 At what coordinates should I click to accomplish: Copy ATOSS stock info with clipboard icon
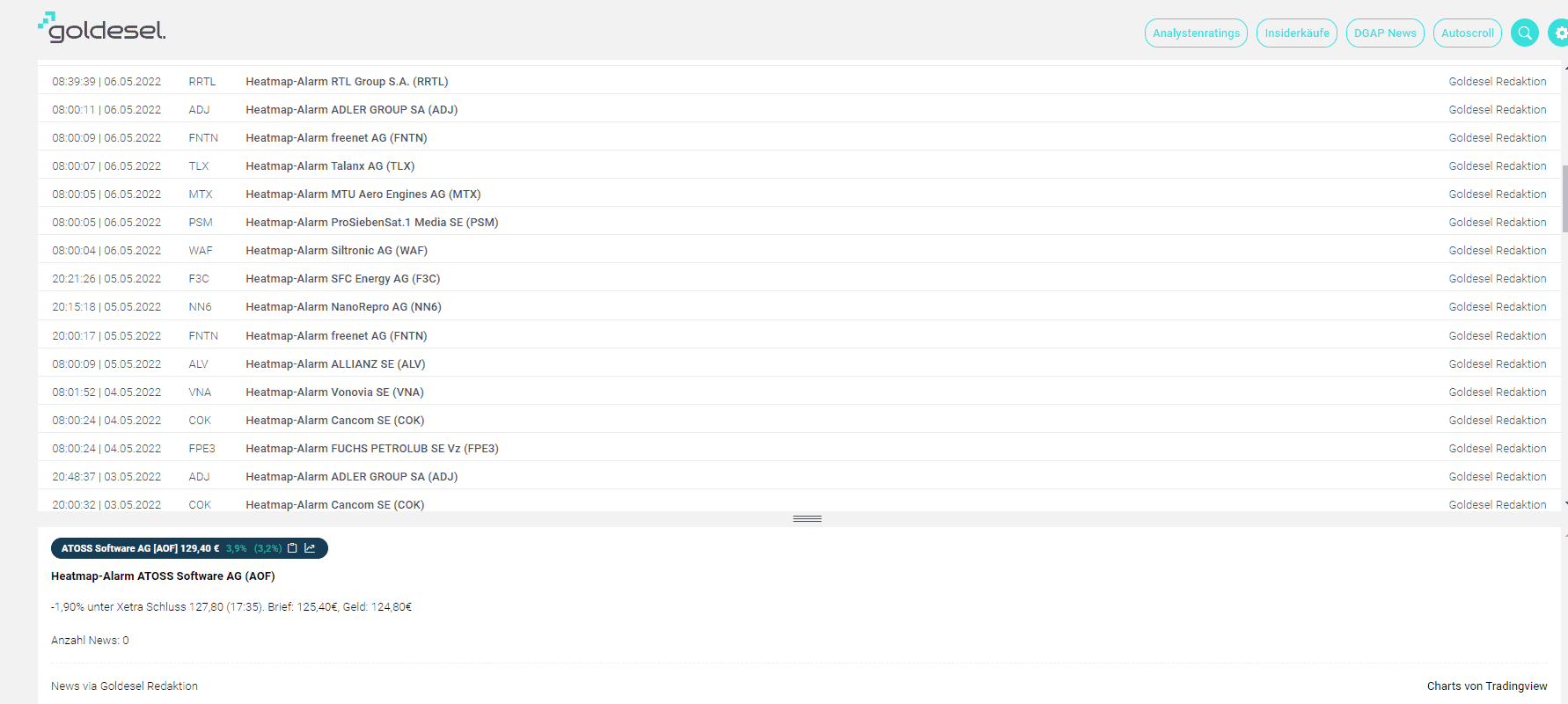[x=292, y=548]
